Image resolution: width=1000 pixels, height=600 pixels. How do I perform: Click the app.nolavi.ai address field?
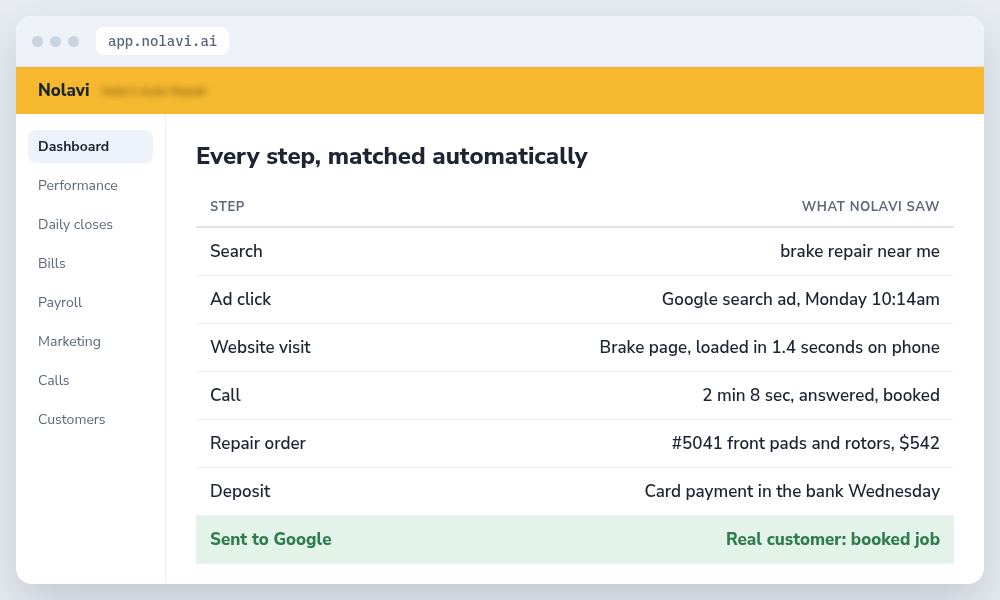click(x=163, y=41)
